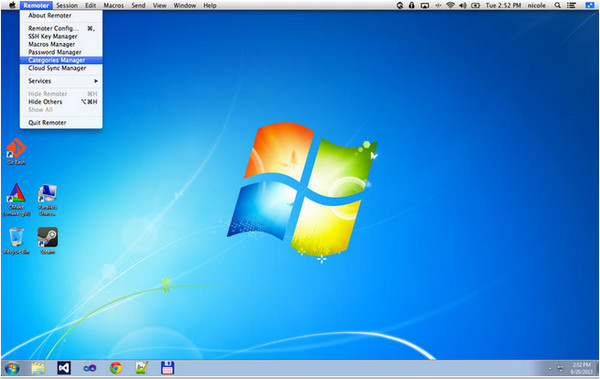Choose Hide Others
Viewport: 600px width, 379px height.
tap(61, 102)
